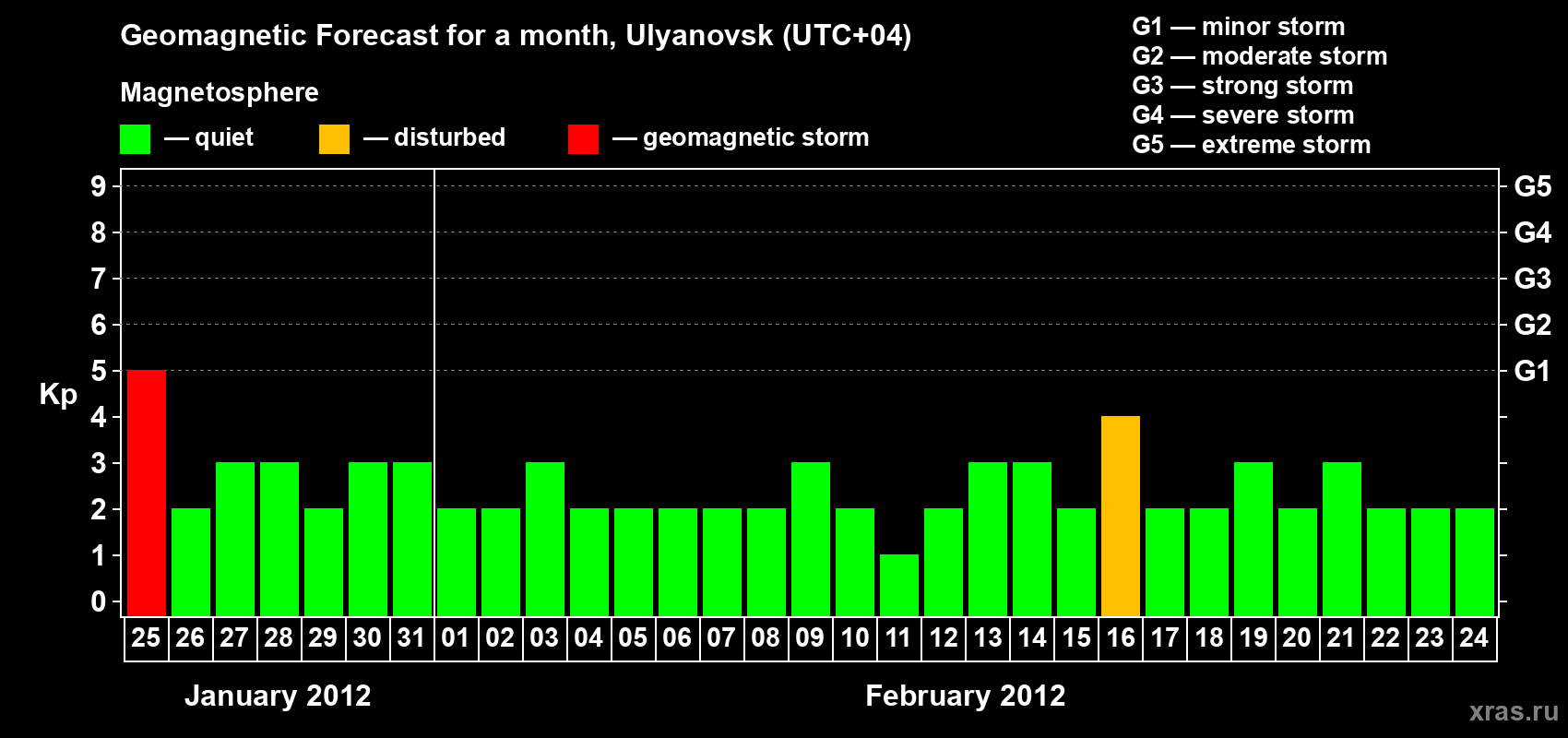Viewport: 1568px width, 738px height.
Task: Click Kp value 7 on left axis
Action: click(99, 279)
